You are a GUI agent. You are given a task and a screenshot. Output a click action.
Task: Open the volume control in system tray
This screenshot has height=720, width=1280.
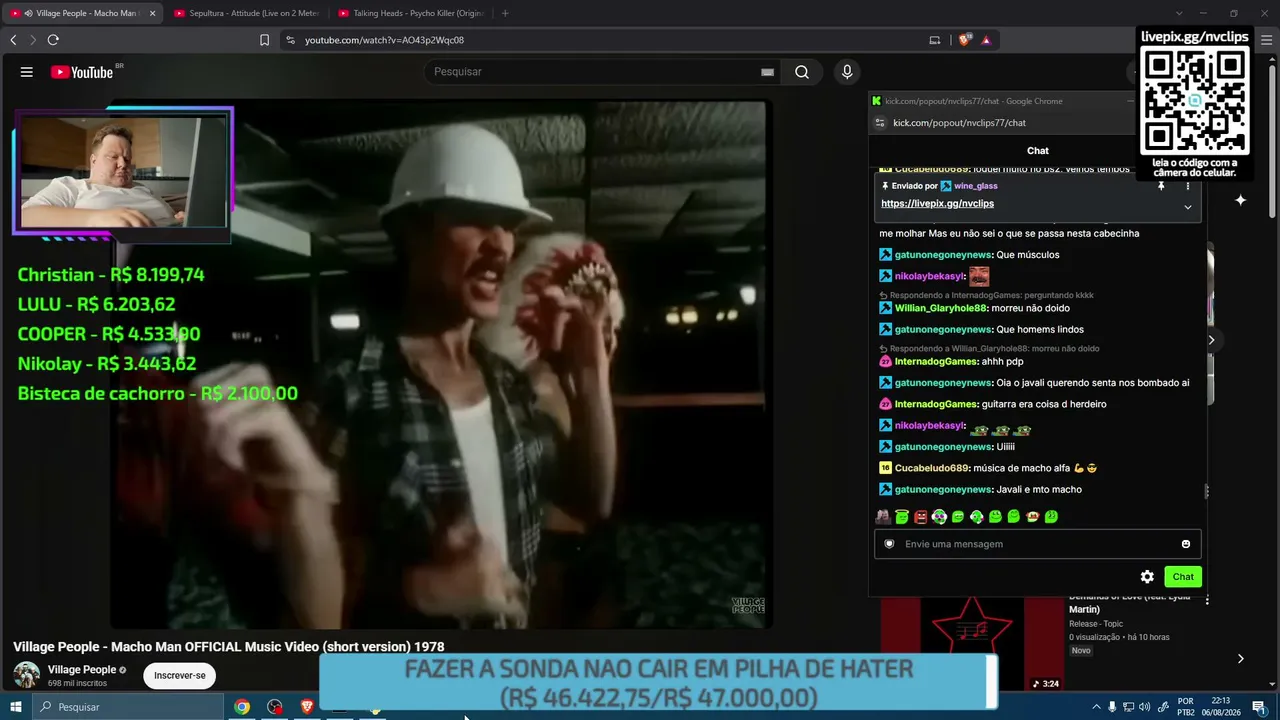1144,707
